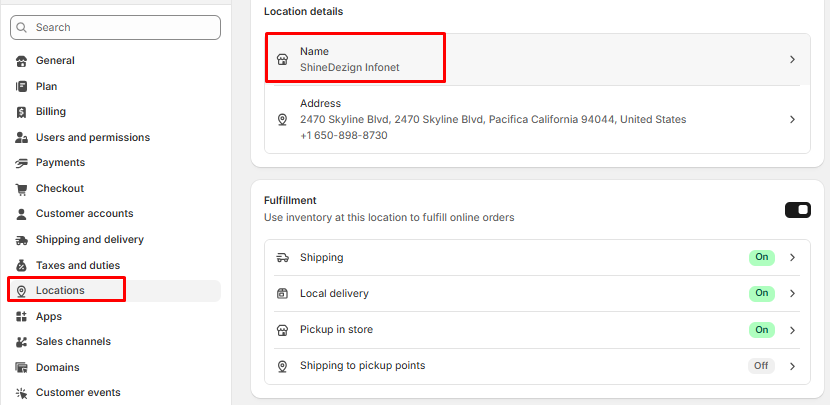Click the Domains globe icon
The width and height of the screenshot is (830, 405).
(x=21, y=367)
